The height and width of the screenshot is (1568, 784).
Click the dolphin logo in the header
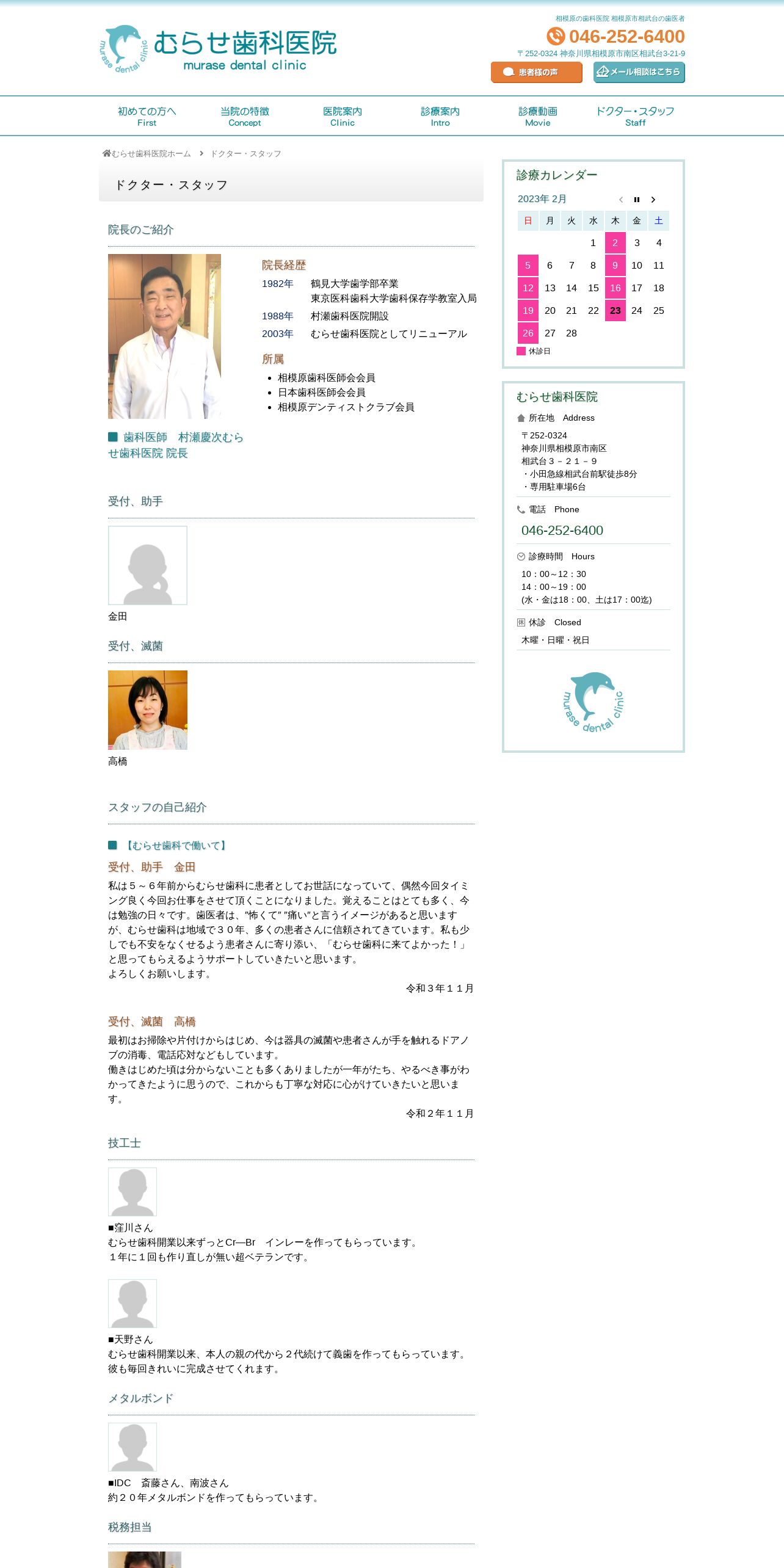pyautogui.click(x=123, y=49)
